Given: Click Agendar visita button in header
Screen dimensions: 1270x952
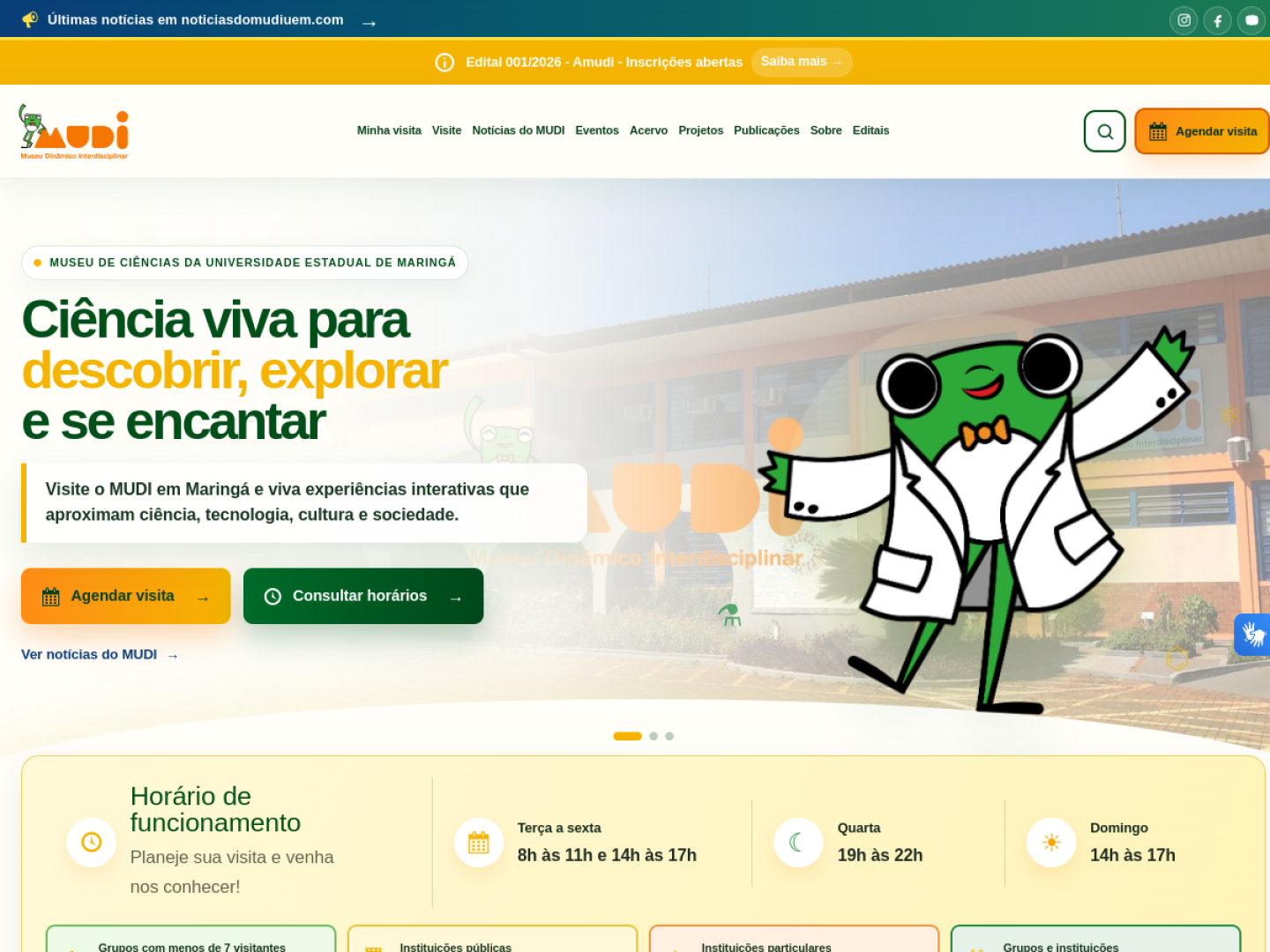Looking at the screenshot, I should [x=1202, y=131].
